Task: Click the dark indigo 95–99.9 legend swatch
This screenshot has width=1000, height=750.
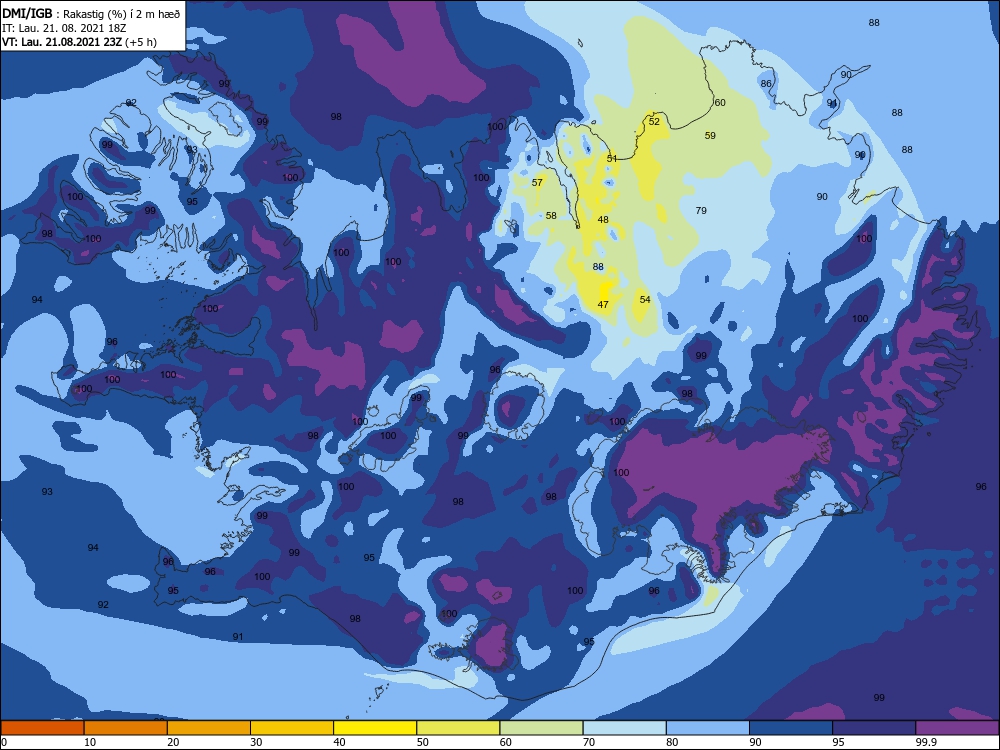Action: (x=874, y=728)
